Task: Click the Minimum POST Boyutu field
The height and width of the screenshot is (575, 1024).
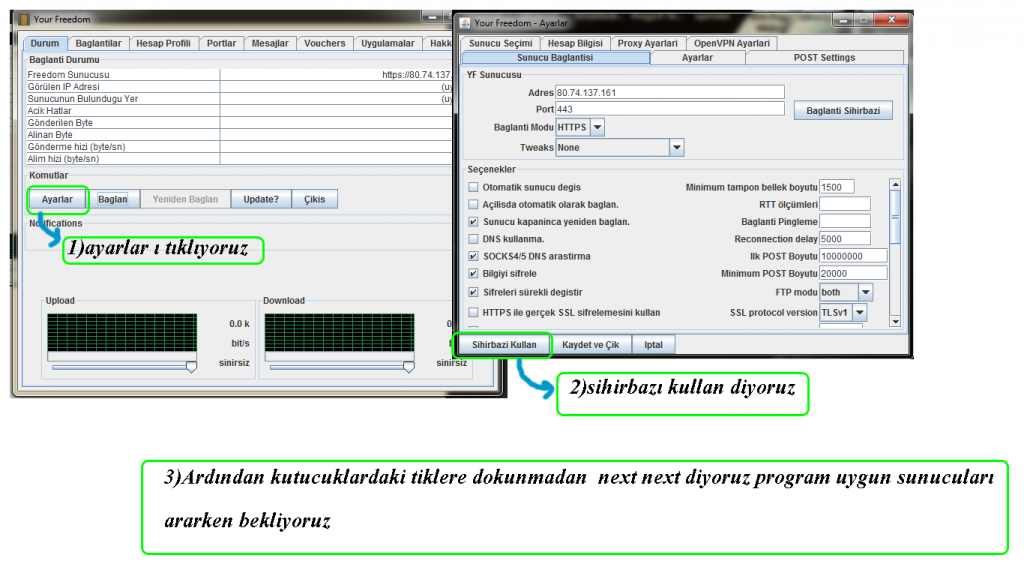Action: (x=854, y=274)
